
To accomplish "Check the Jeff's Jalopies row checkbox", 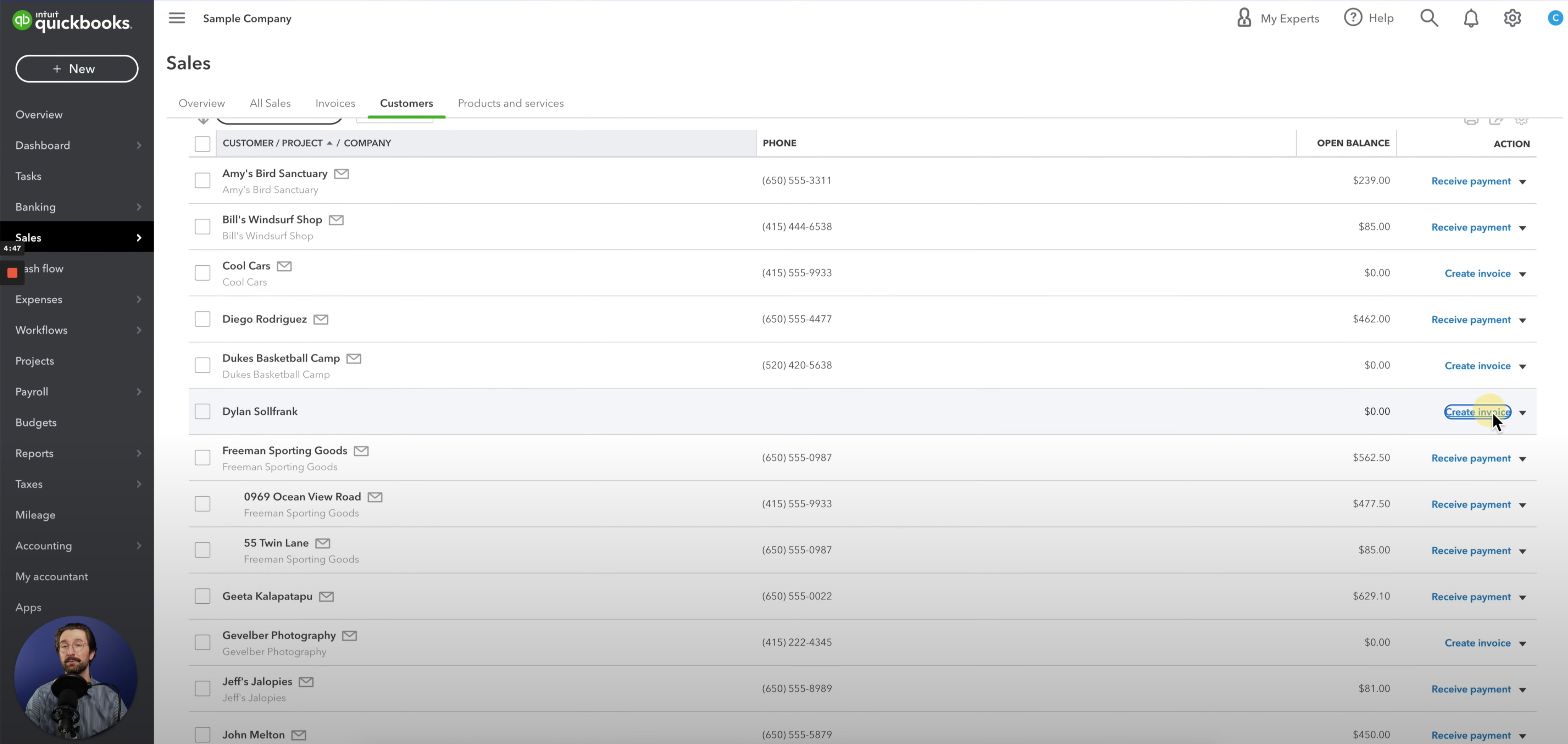I will (x=202, y=689).
